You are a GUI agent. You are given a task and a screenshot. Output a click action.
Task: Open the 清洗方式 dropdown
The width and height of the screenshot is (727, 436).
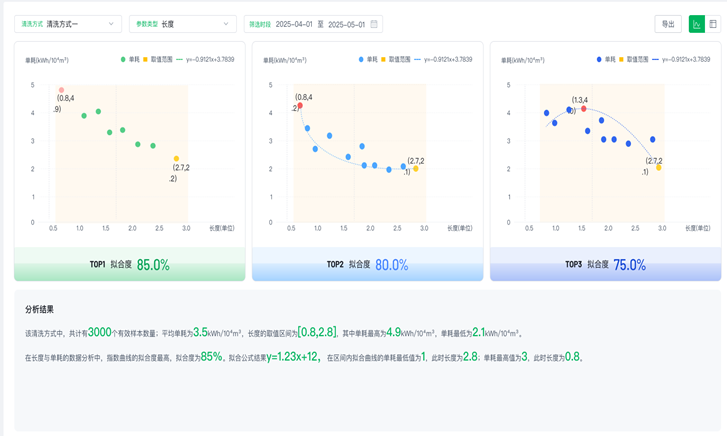(x=68, y=24)
